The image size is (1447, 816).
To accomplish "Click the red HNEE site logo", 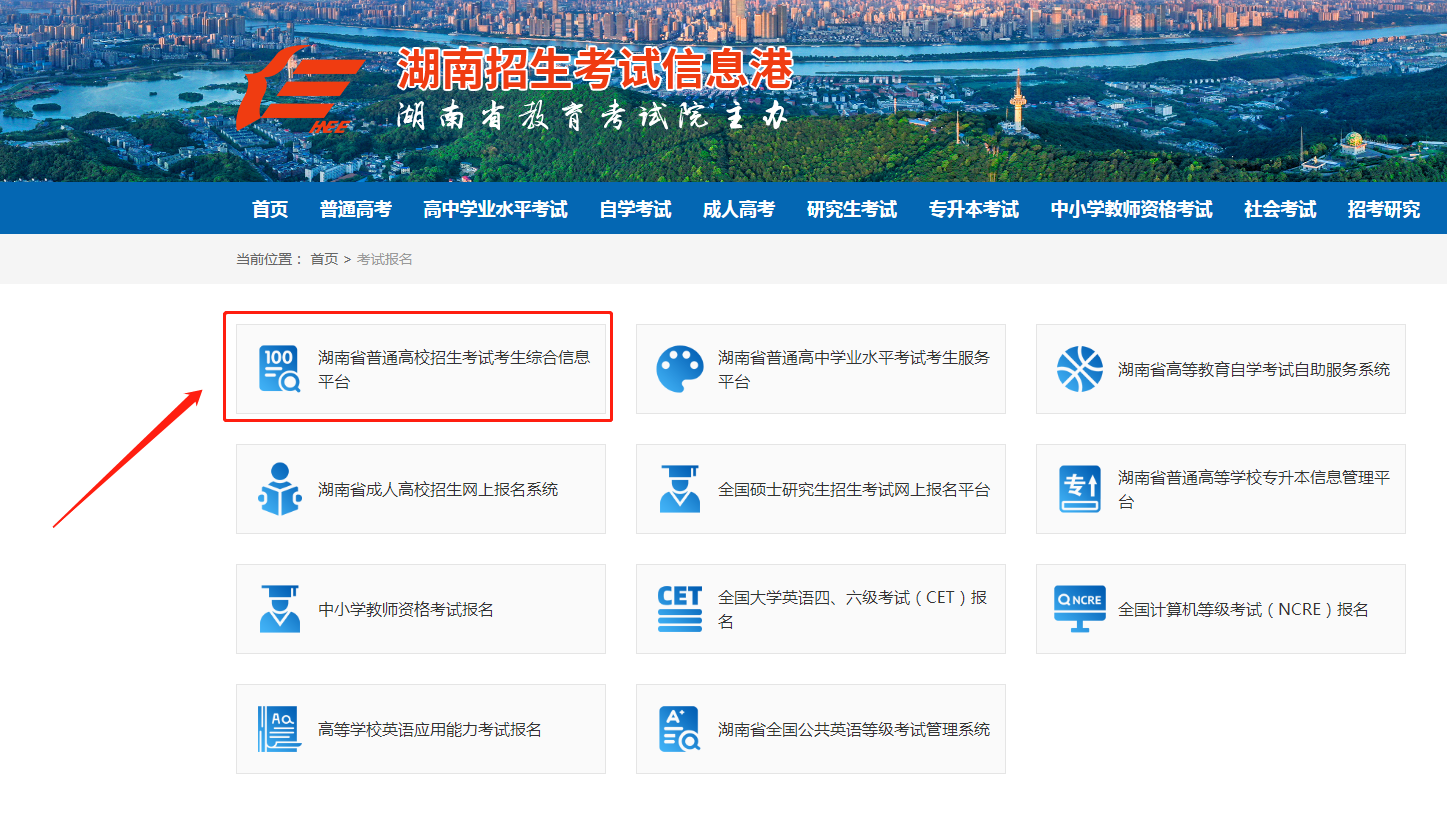I will coord(300,88).
